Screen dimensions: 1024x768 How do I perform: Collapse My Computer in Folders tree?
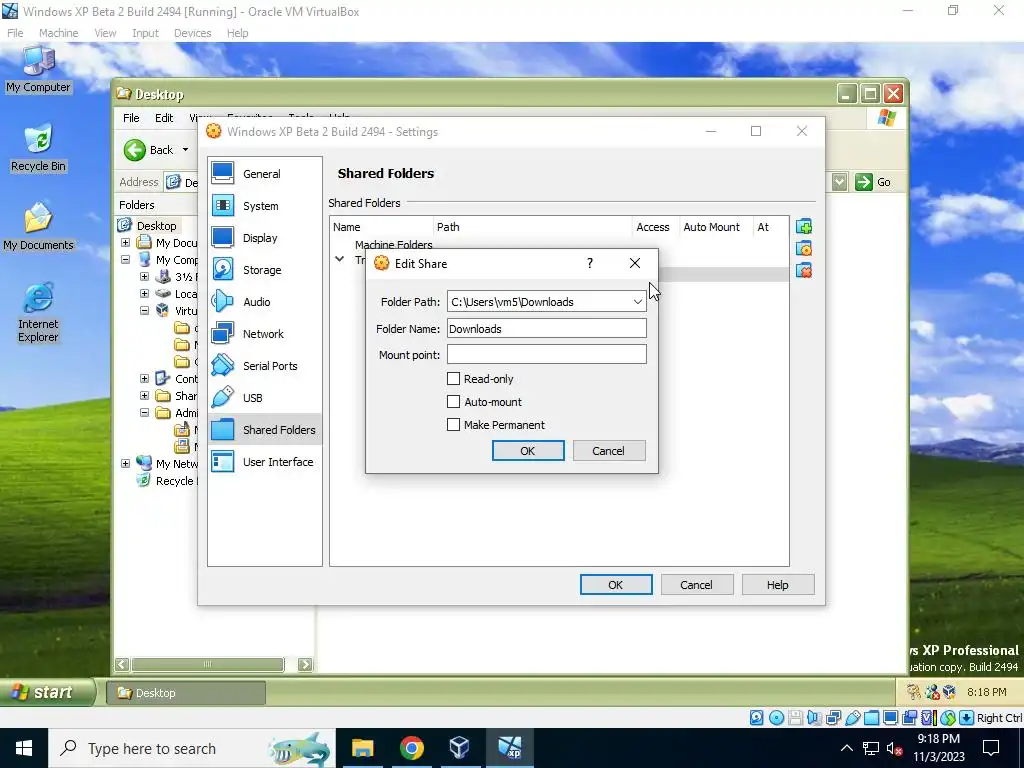[125, 259]
